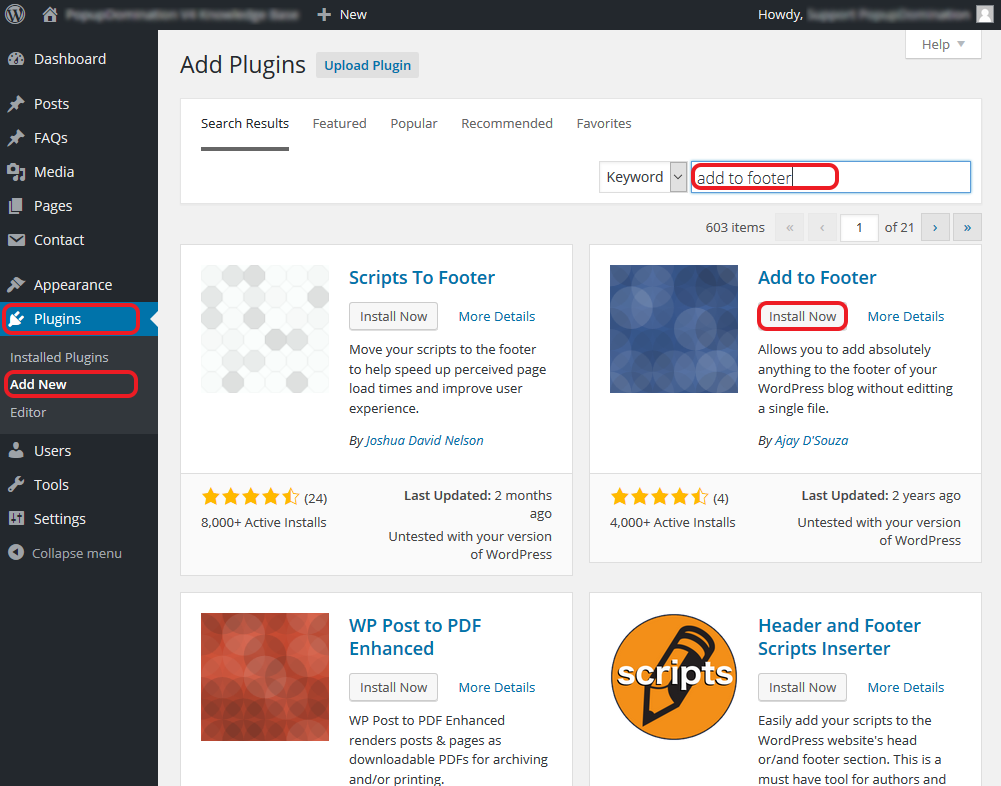Click the Users person icon
Image resolution: width=1001 pixels, height=786 pixels.
coord(16,451)
